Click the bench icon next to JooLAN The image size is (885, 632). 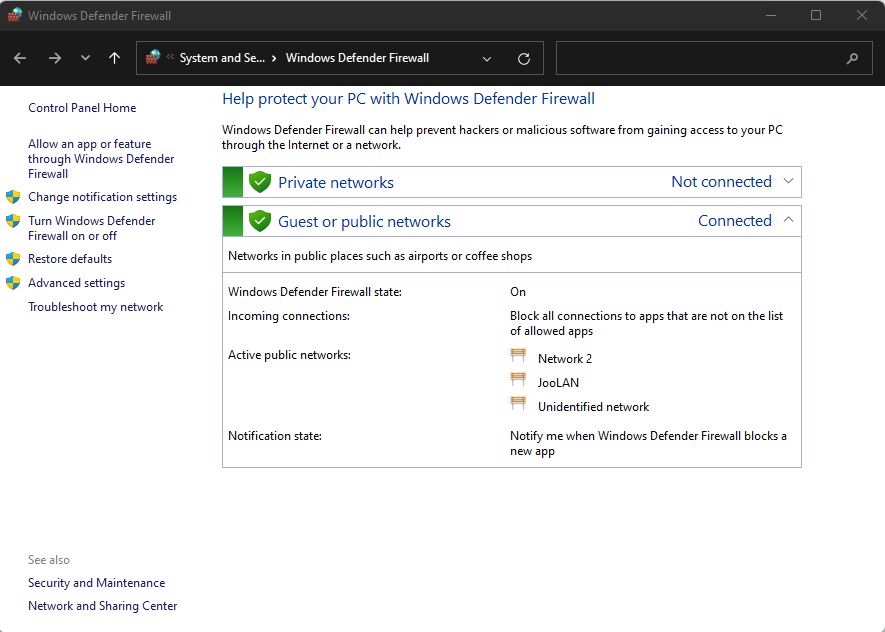click(x=518, y=379)
